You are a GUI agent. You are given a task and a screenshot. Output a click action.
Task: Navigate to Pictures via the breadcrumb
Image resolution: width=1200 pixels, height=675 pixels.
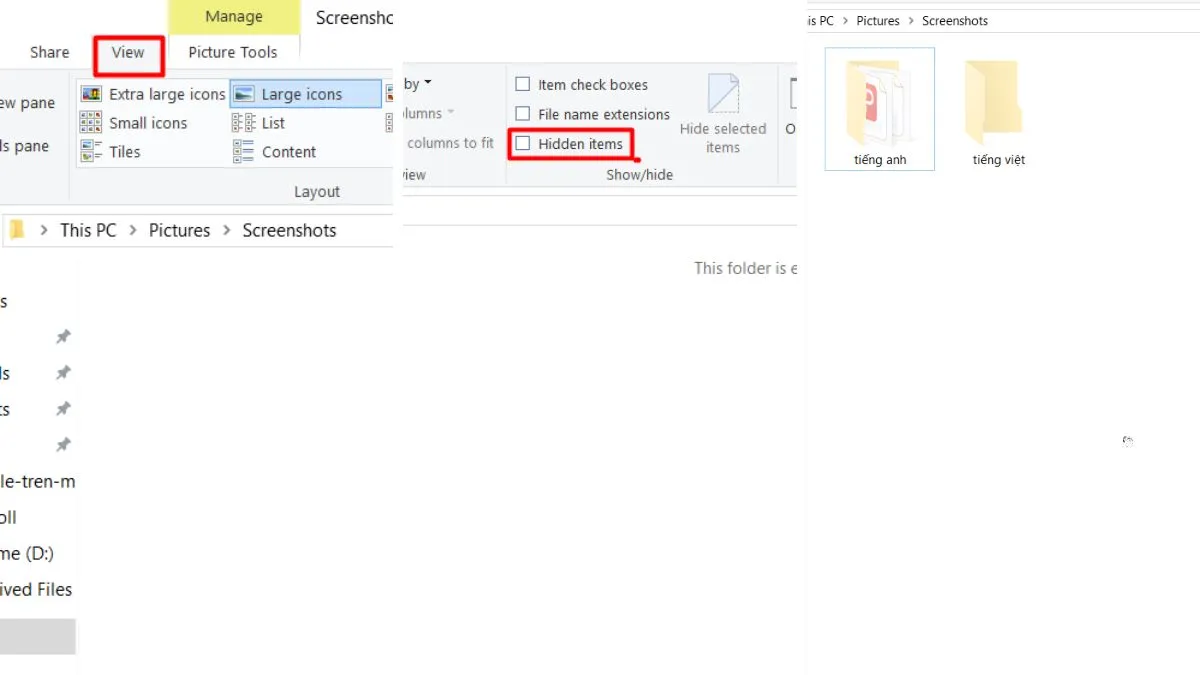click(179, 230)
